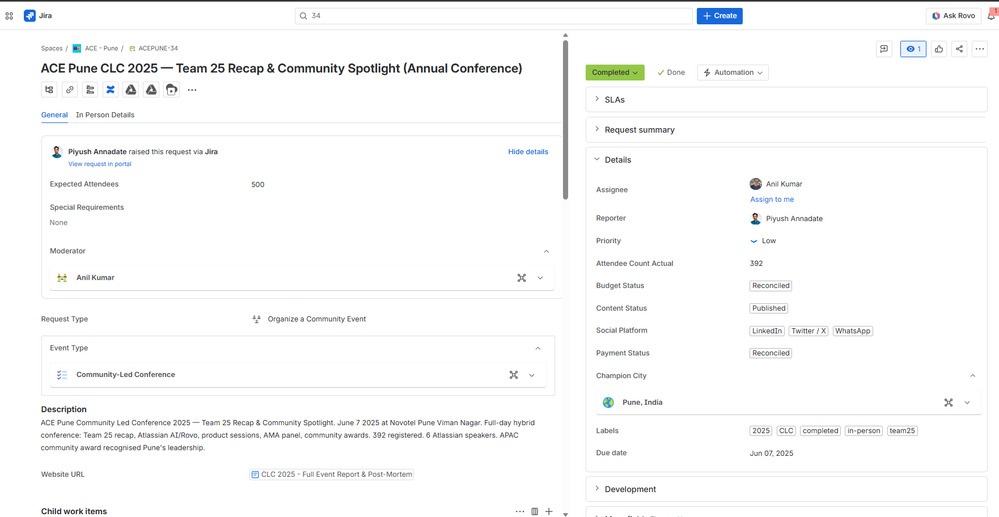Screen dimensions: 999x517
Task: Click the give feedback icon
Action: coord(884,49)
